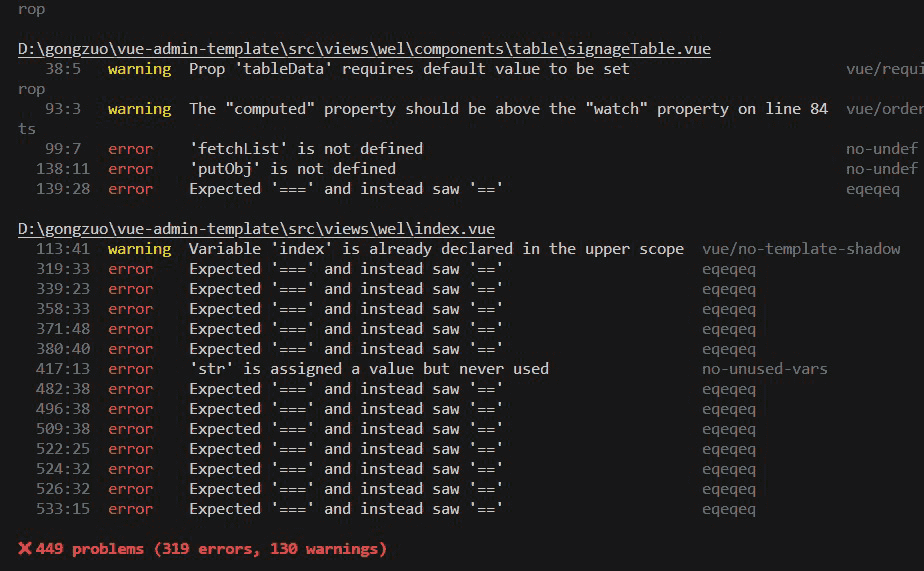The height and width of the screenshot is (571, 924).
Task: Click line position 319:33 error
Action: coord(63,269)
